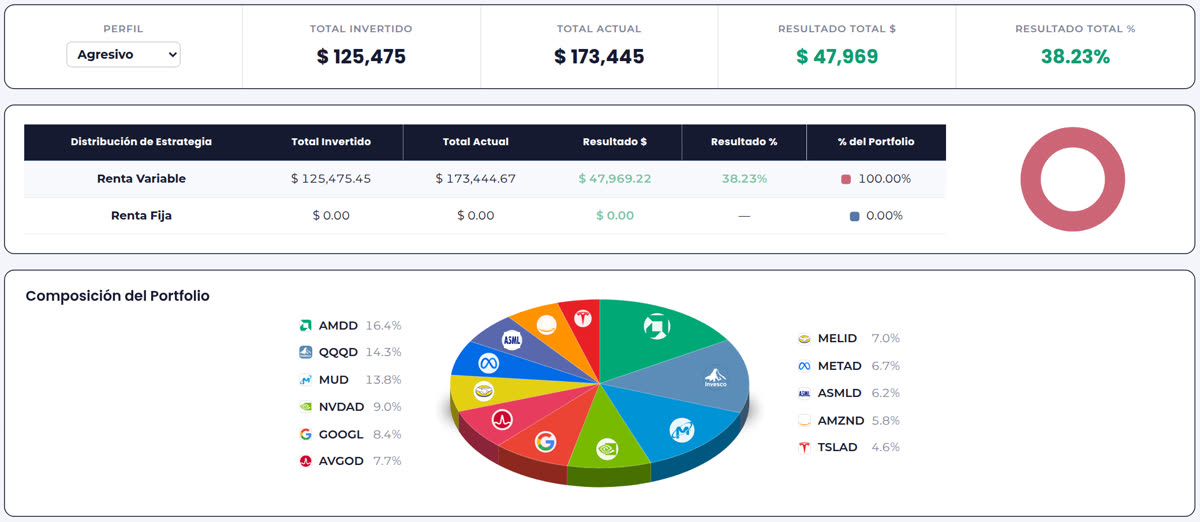The height and width of the screenshot is (522, 1200).
Task: Click the $ 173,444.67 table cell
Action: pos(476,179)
